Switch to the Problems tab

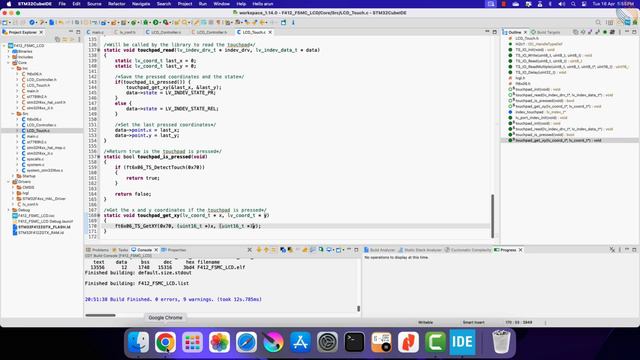(98, 250)
